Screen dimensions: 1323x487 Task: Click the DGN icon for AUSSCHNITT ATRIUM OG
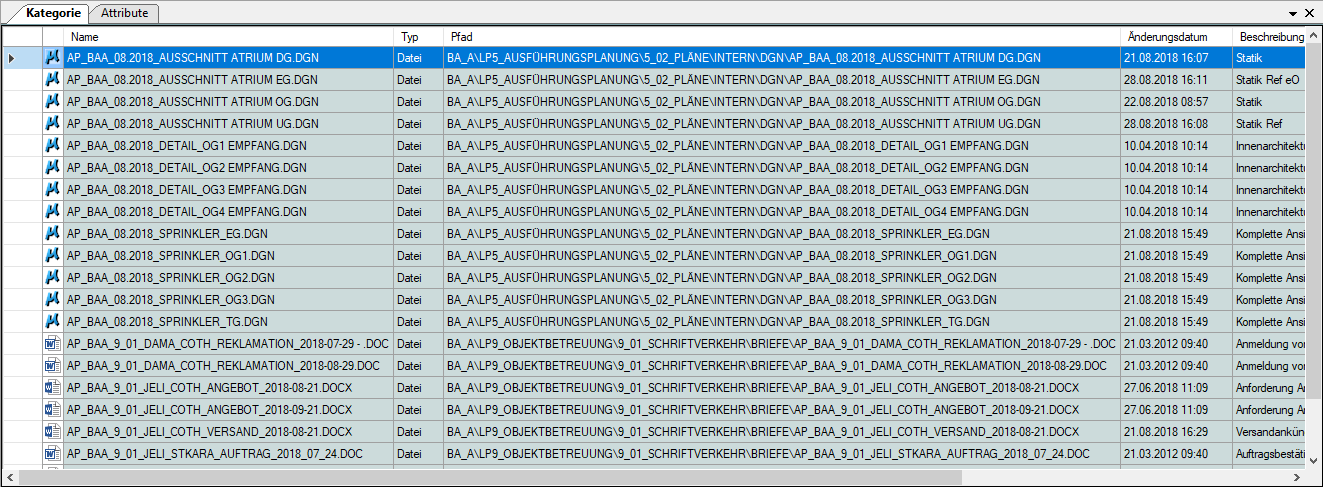[53, 102]
